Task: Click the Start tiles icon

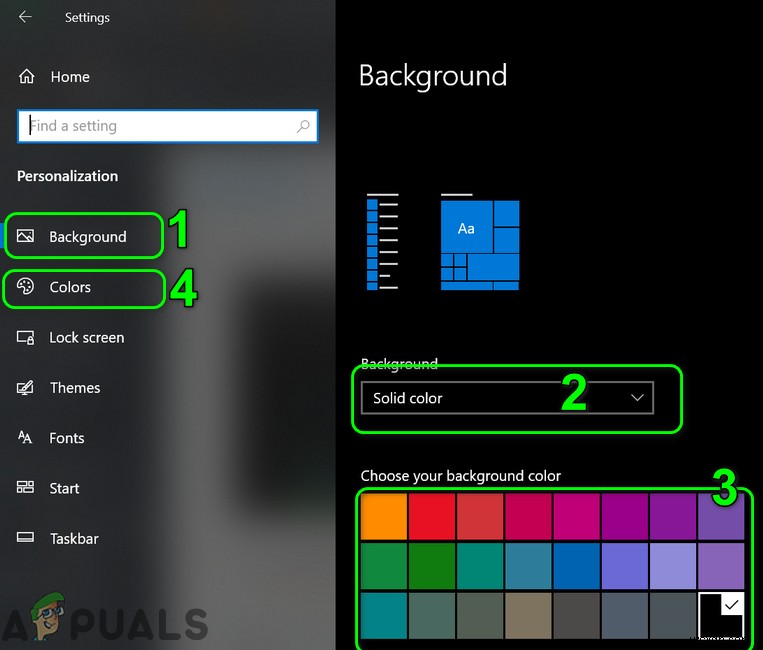Action: 25,487
